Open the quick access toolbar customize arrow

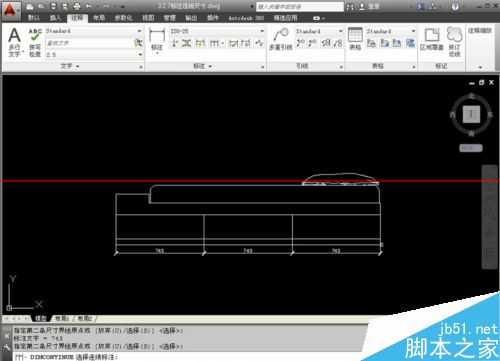coord(122,6)
